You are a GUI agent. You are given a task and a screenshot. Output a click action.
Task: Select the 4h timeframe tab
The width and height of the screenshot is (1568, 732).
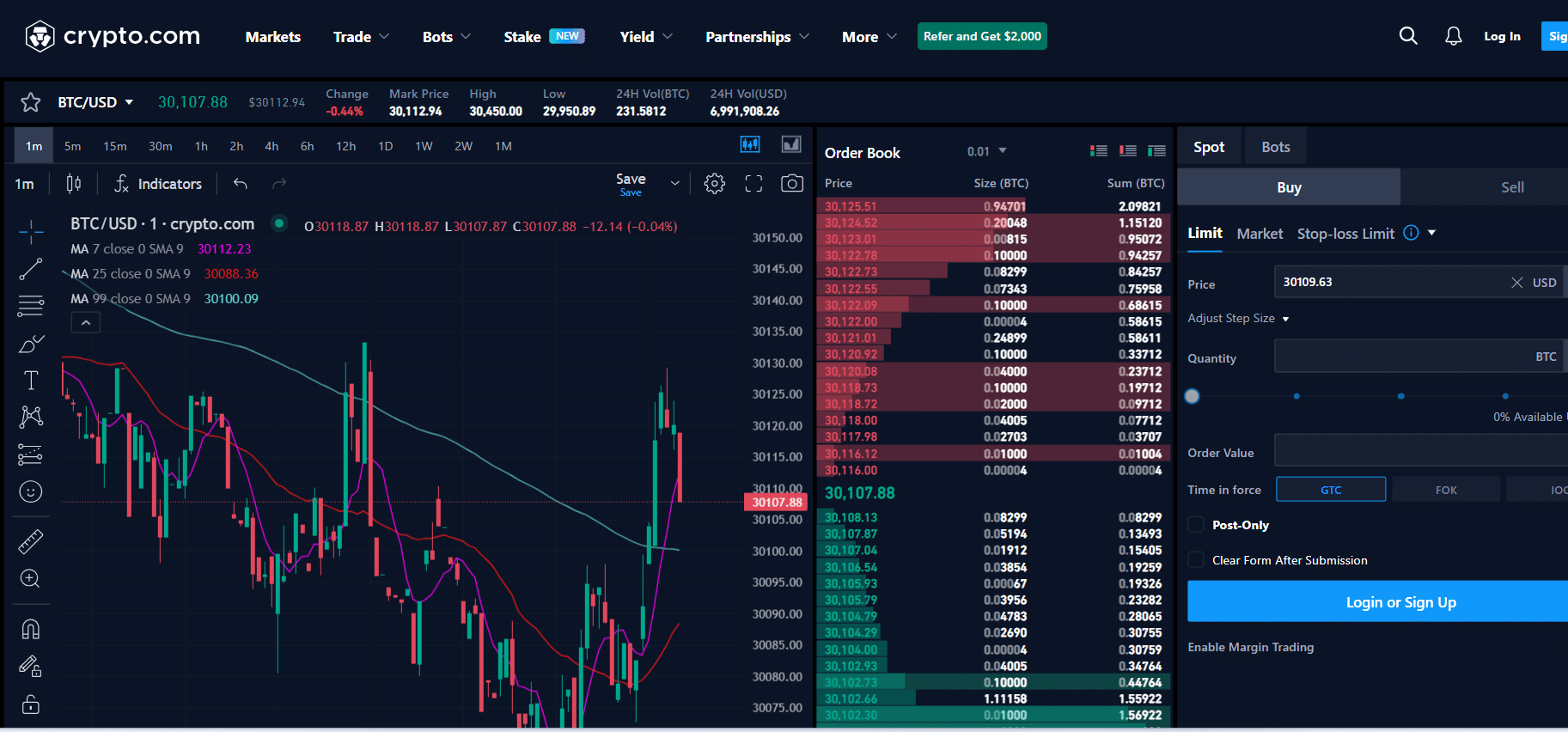tap(272, 146)
